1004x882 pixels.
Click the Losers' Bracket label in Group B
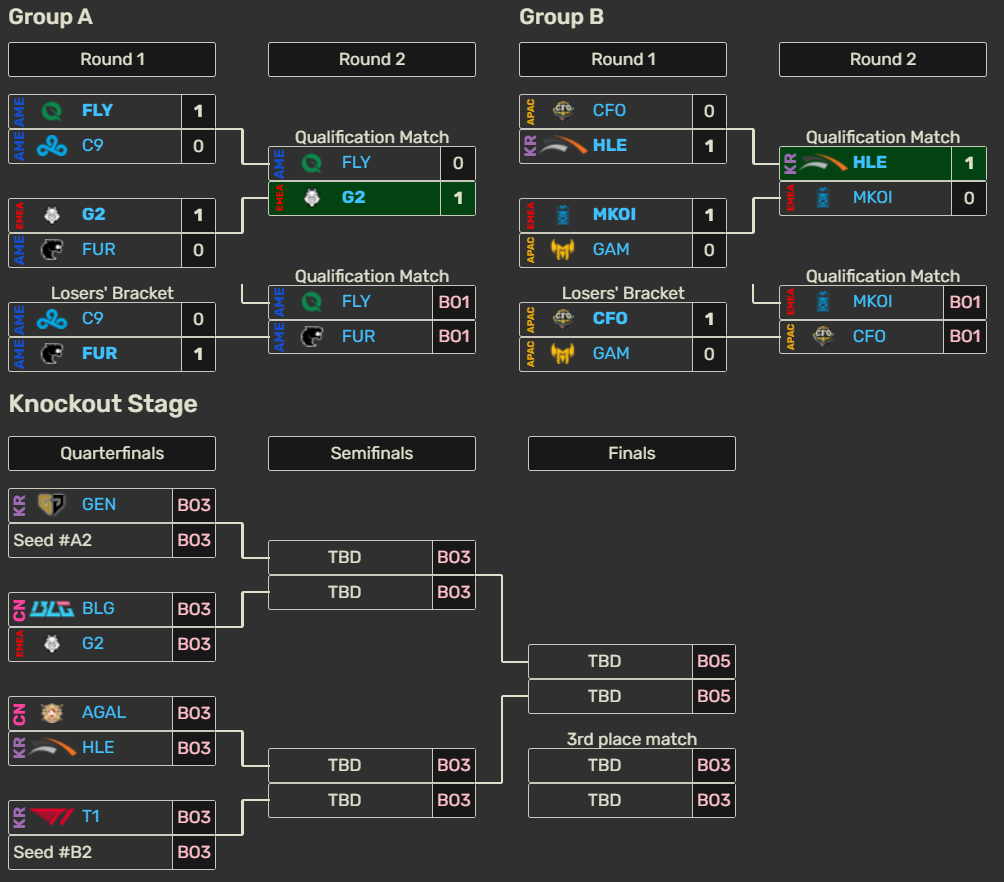(623, 293)
